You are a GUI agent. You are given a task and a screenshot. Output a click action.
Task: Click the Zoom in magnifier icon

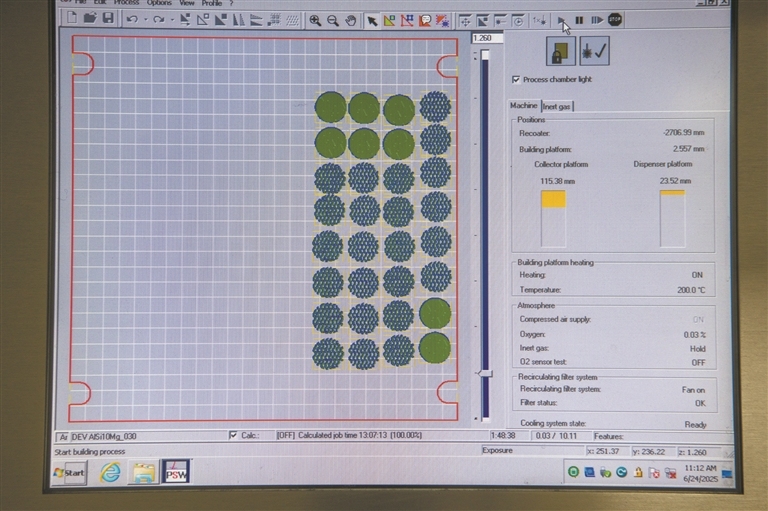pos(315,20)
